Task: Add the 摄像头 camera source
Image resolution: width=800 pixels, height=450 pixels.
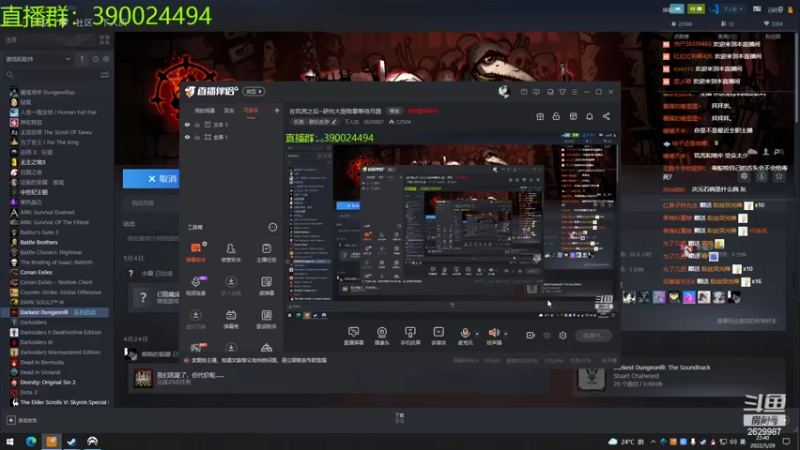Action: 382,336
